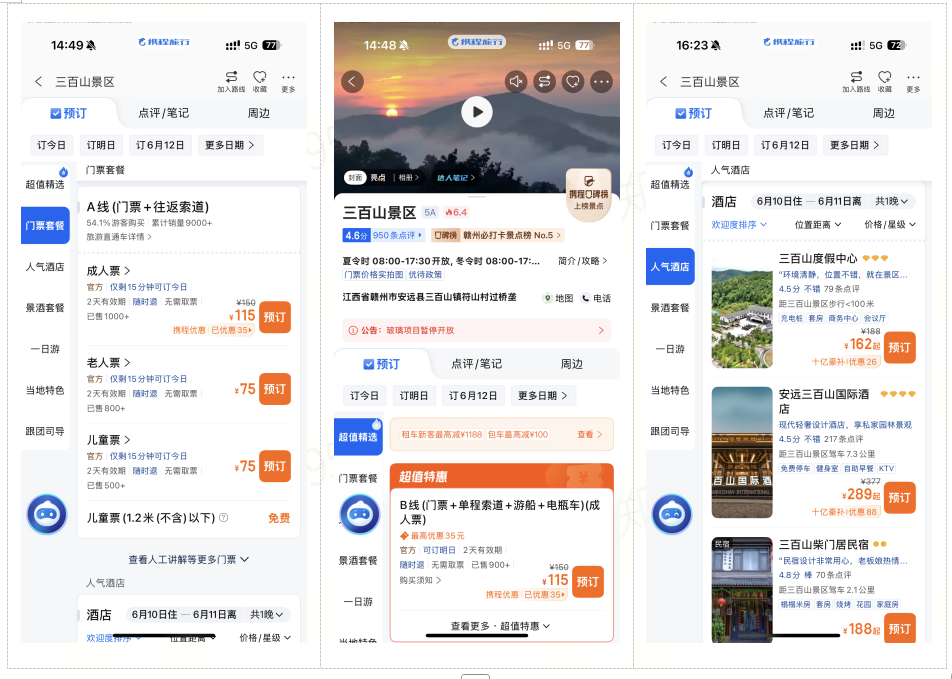952x679 pixels.
Task: Tap back arrow in left phone screen
Action: [x=38, y=81]
